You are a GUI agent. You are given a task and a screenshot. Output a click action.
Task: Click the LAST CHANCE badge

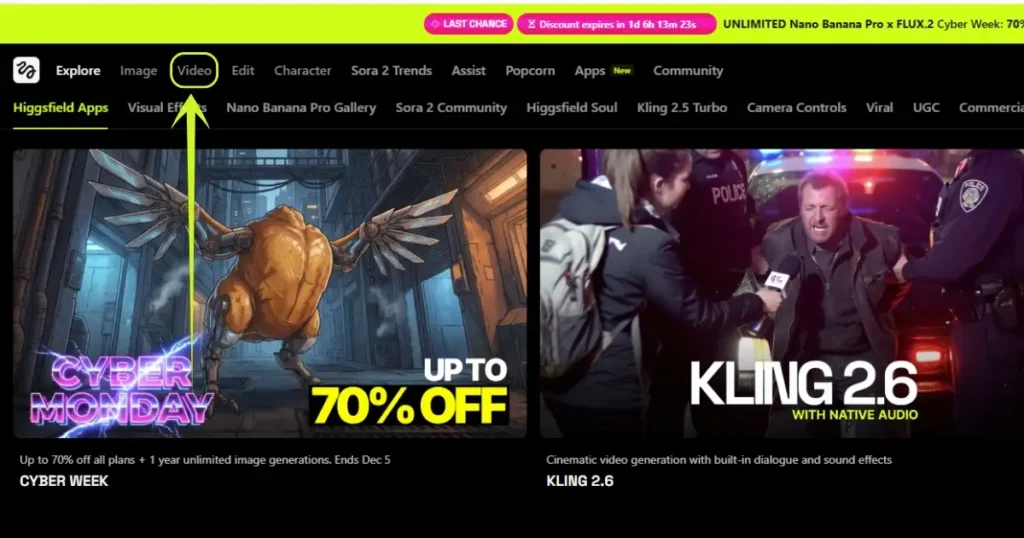(469, 24)
